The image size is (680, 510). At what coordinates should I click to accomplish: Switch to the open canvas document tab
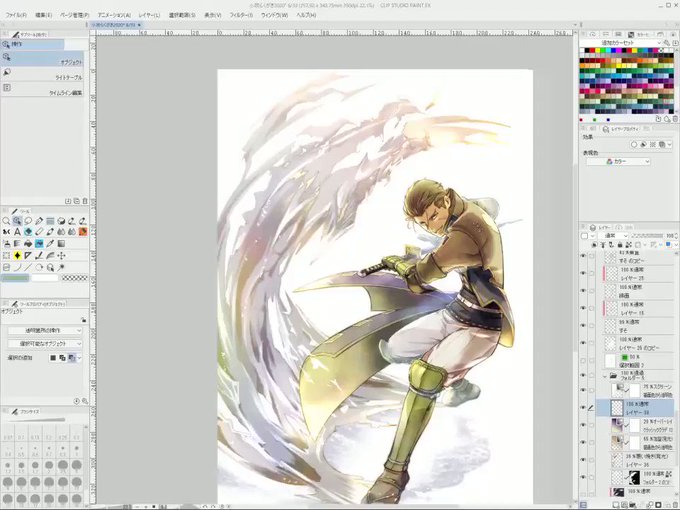(116, 25)
